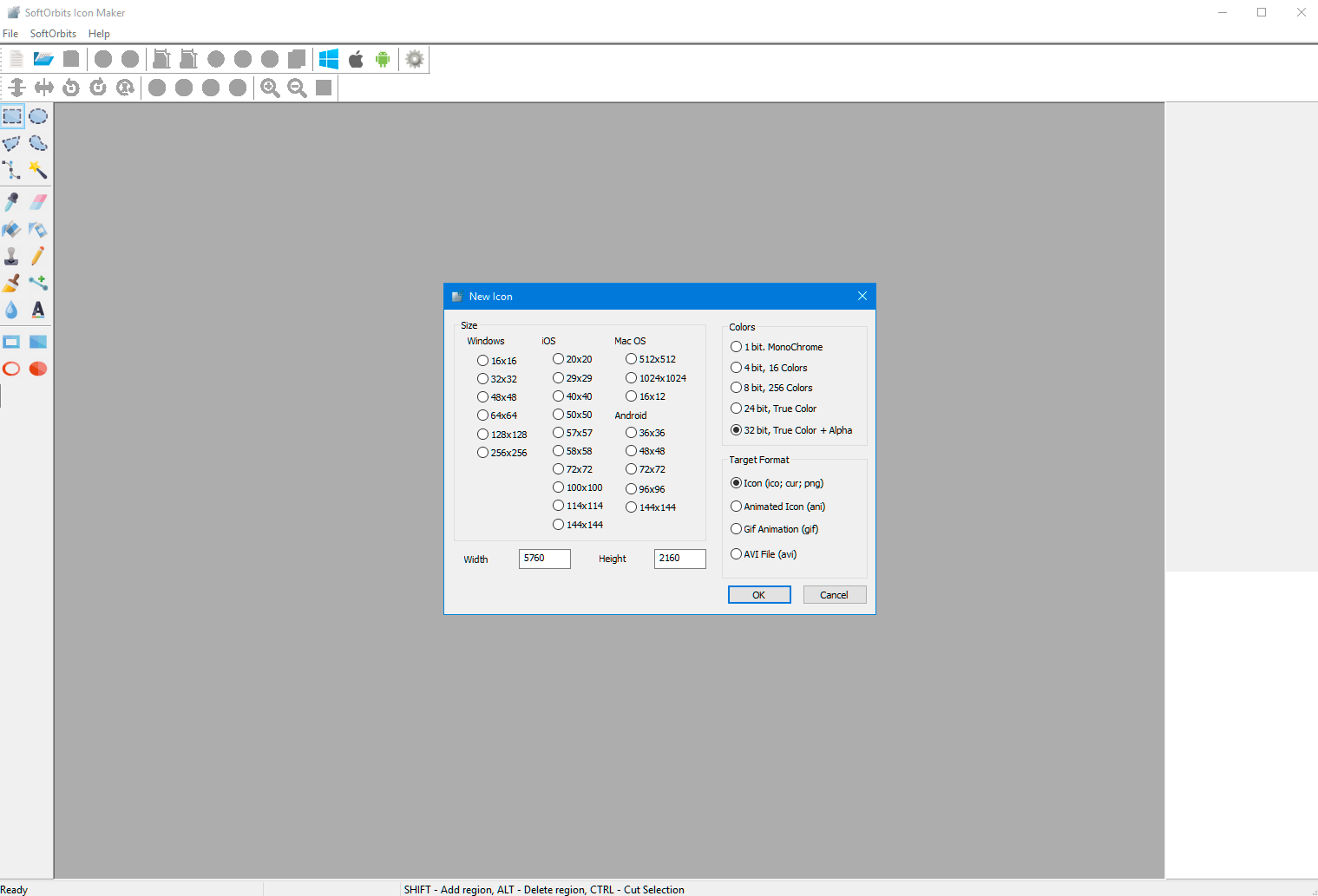Click the Height field containing 2160
This screenshot has height=896, width=1318.
tap(680, 559)
